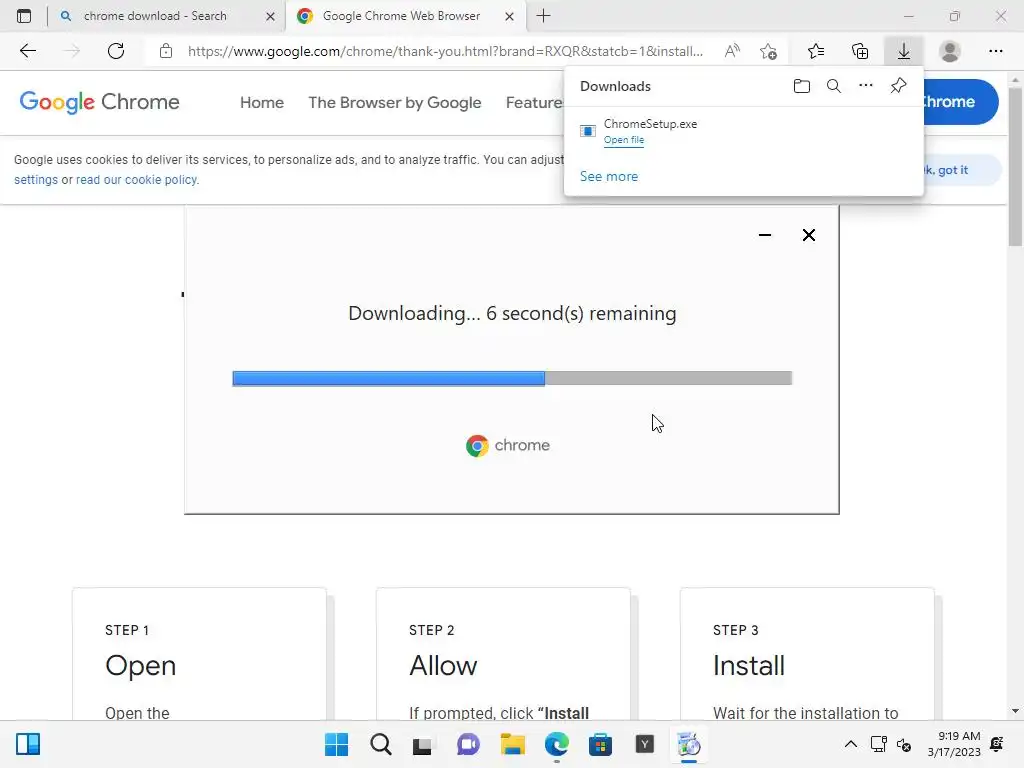Click the Open file link
Screen dimensions: 1024x768
coord(624,140)
